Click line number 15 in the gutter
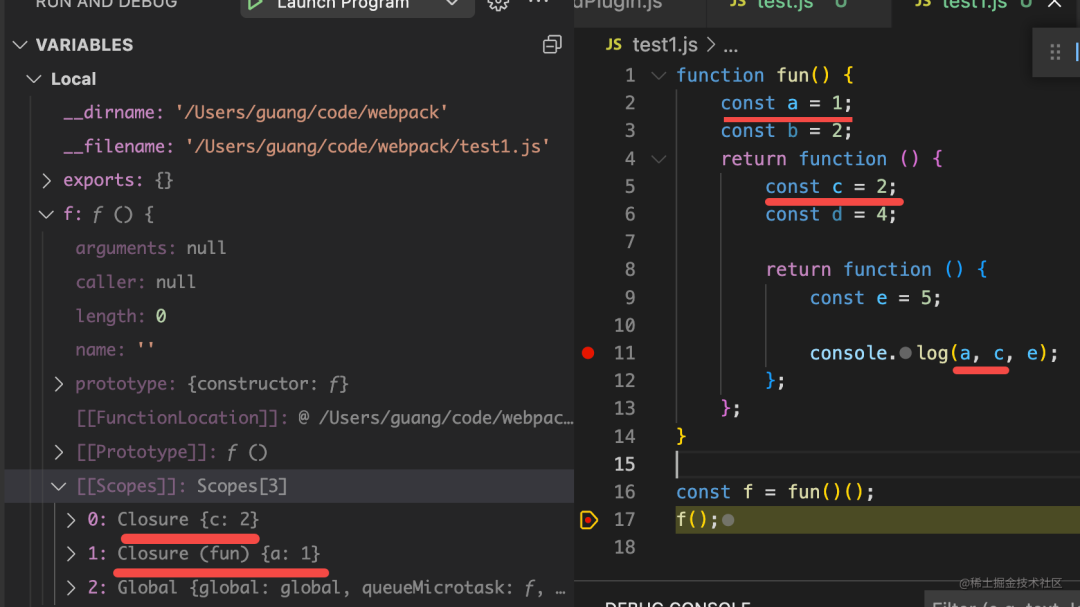 pos(624,464)
